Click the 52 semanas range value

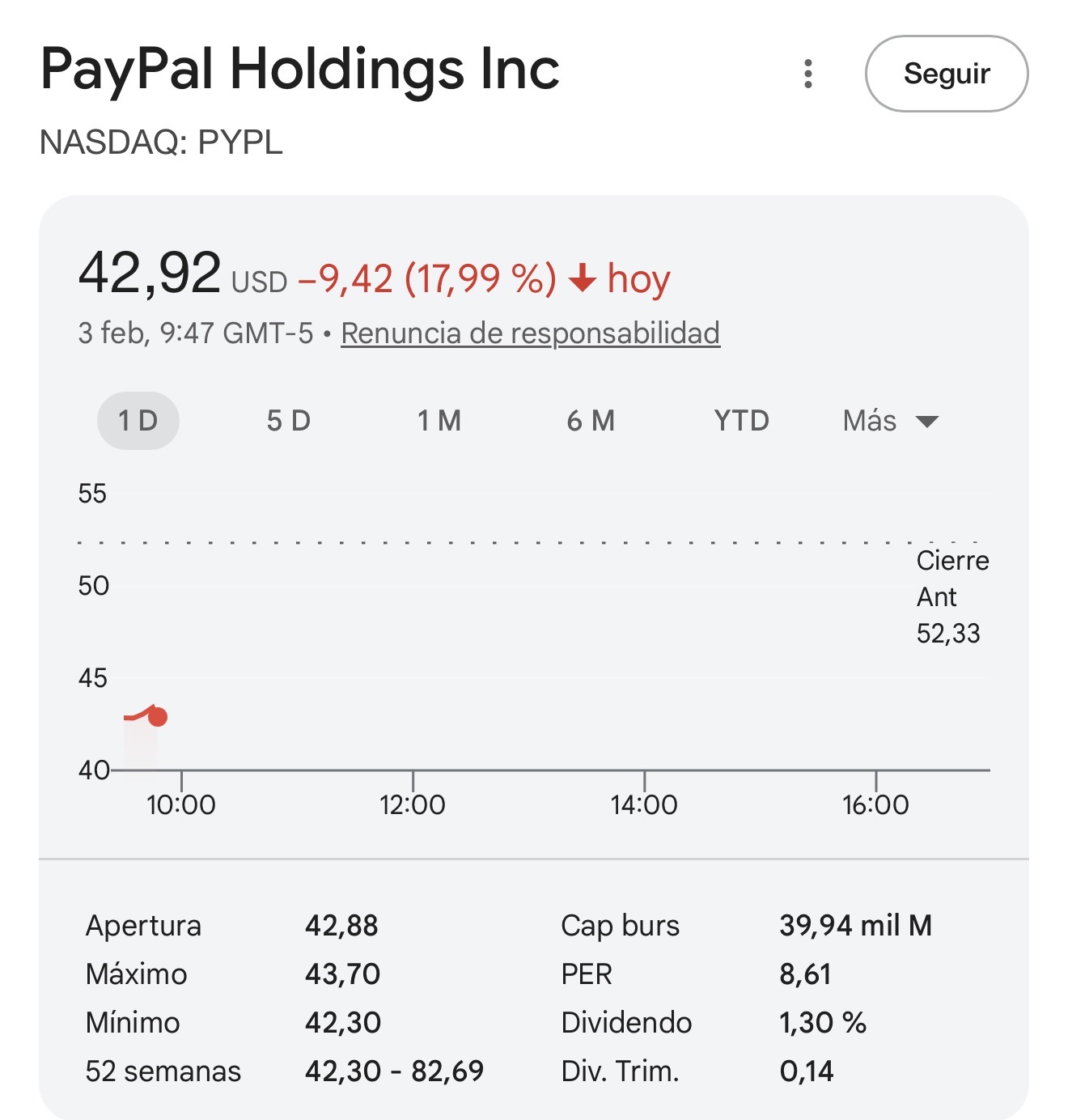[394, 1071]
